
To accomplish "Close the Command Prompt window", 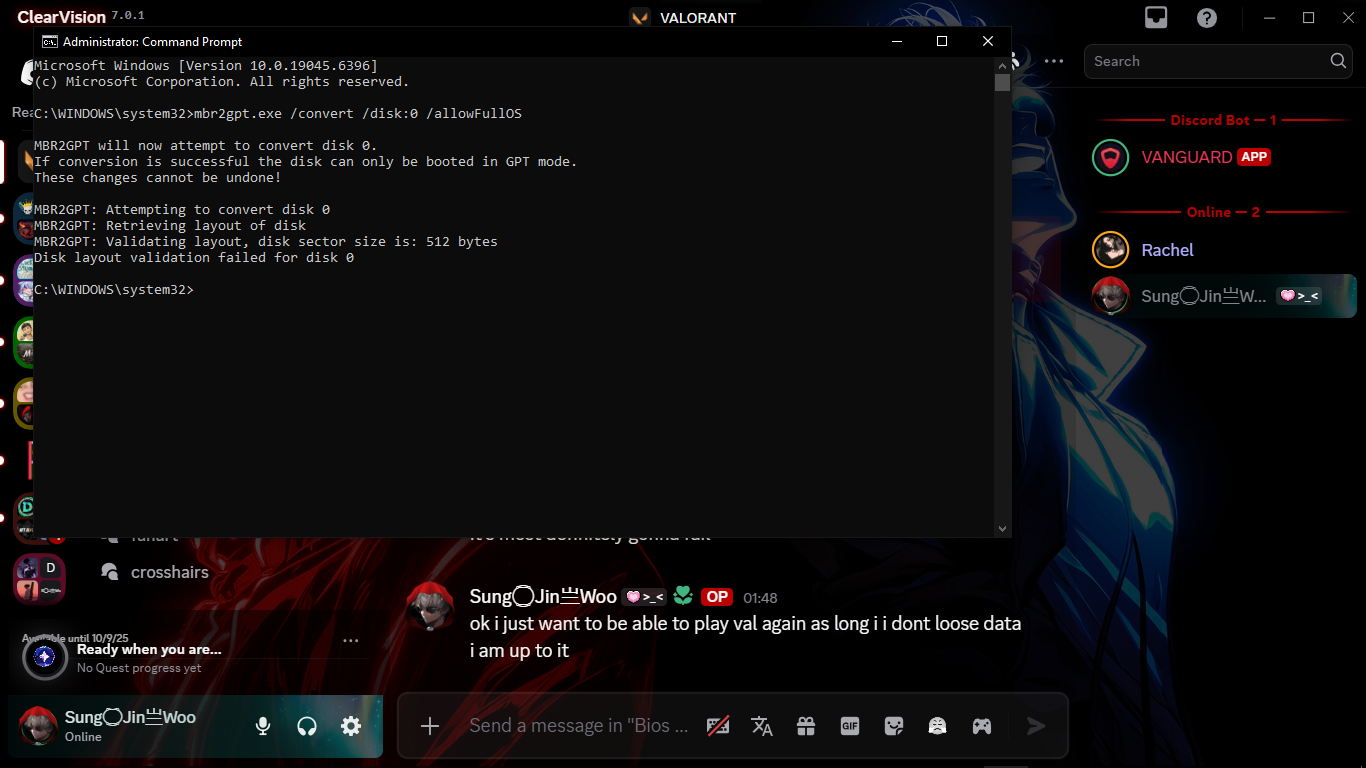I will point(988,41).
